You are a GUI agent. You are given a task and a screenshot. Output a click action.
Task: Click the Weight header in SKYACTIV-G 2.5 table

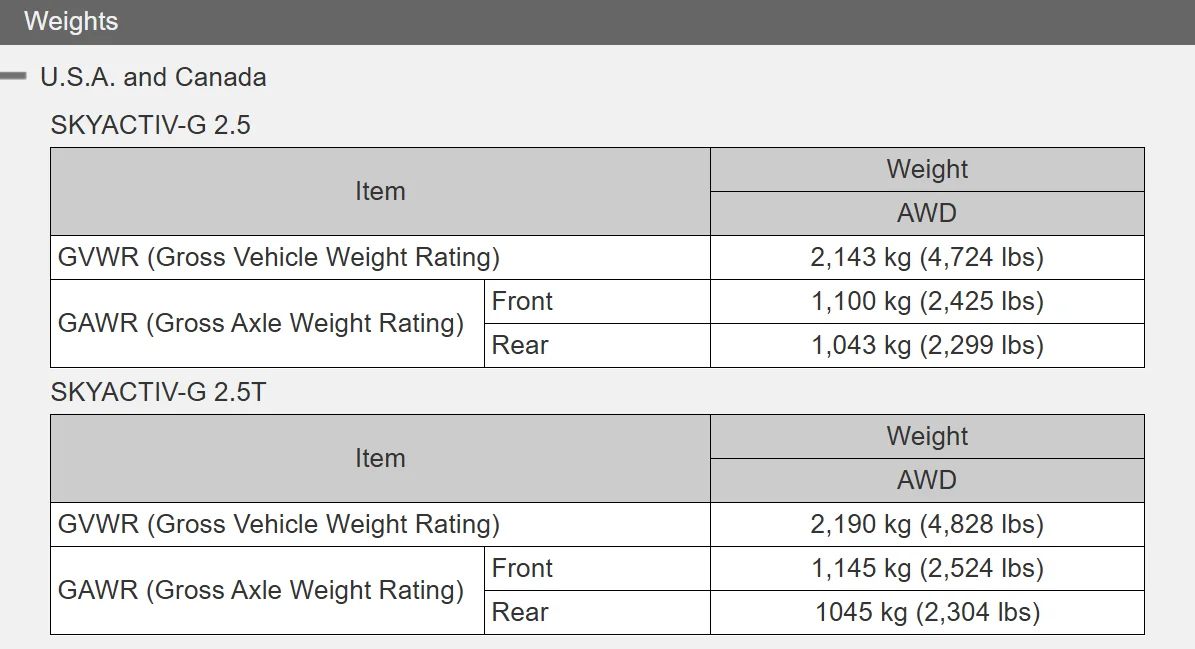(927, 169)
